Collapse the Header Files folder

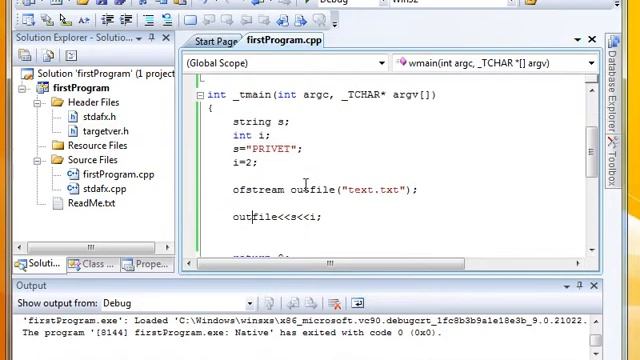tap(37, 103)
